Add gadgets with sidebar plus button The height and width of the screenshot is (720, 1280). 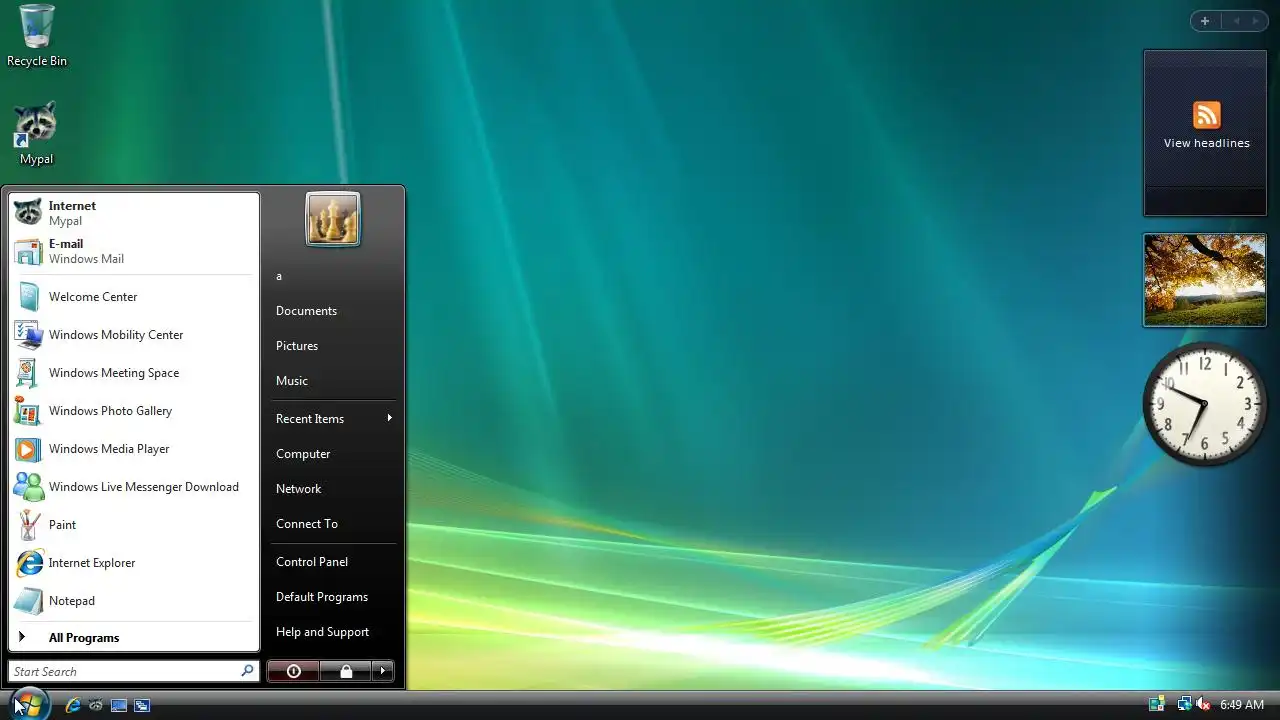[x=1205, y=21]
